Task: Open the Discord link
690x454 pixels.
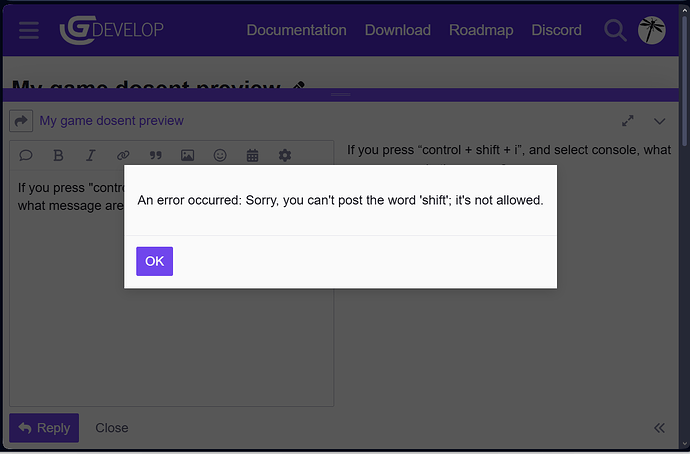Action: pos(556,30)
